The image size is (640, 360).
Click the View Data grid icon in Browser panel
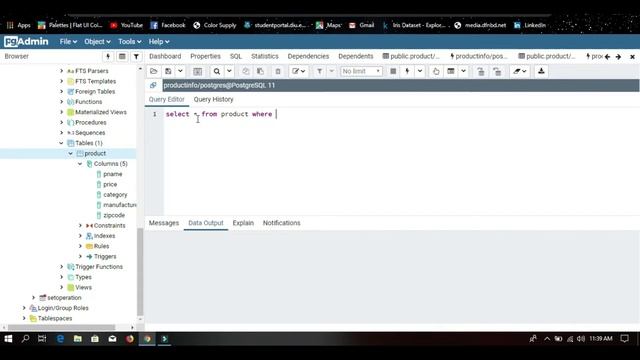pos(122,56)
